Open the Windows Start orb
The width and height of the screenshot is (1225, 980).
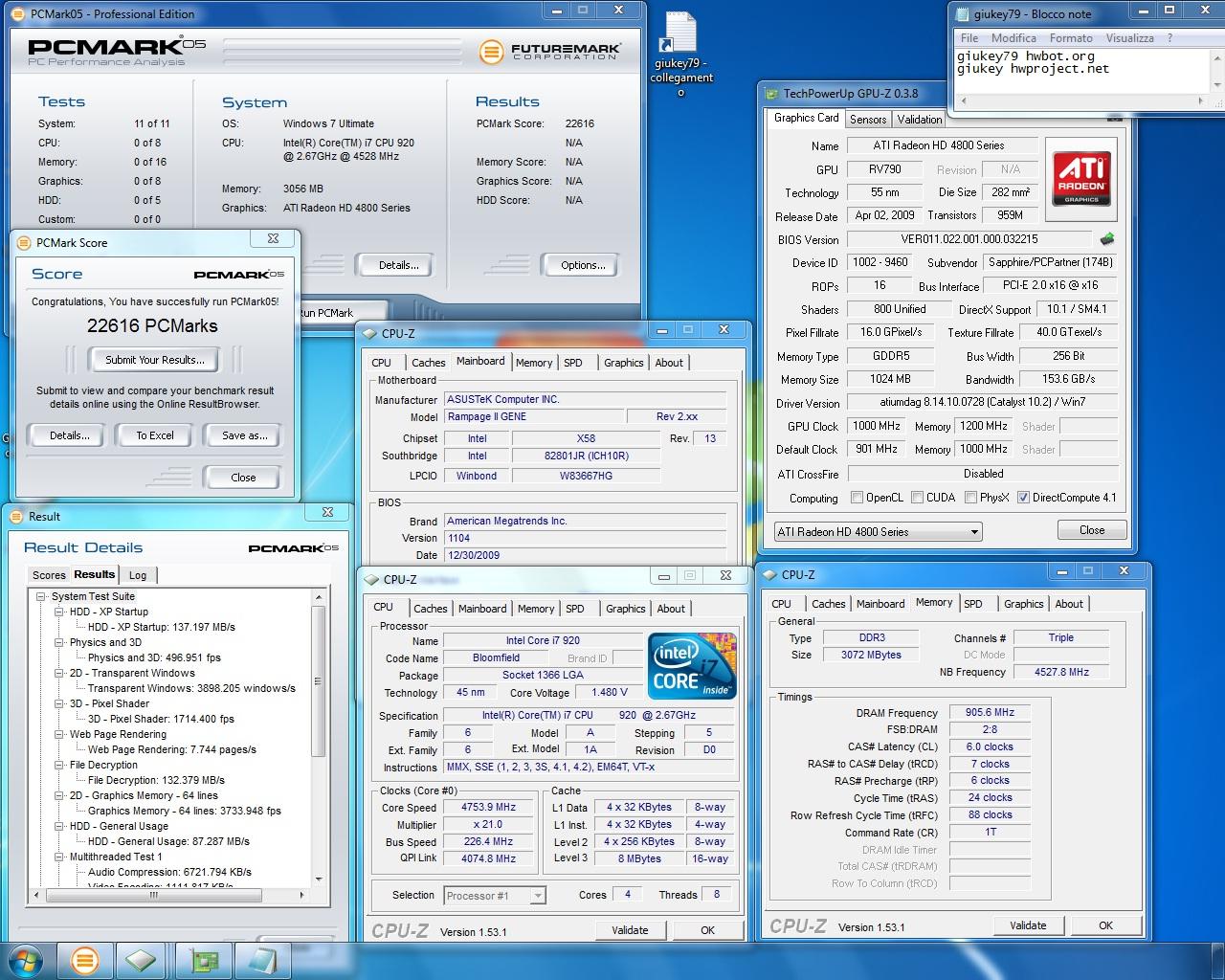pos(26,960)
